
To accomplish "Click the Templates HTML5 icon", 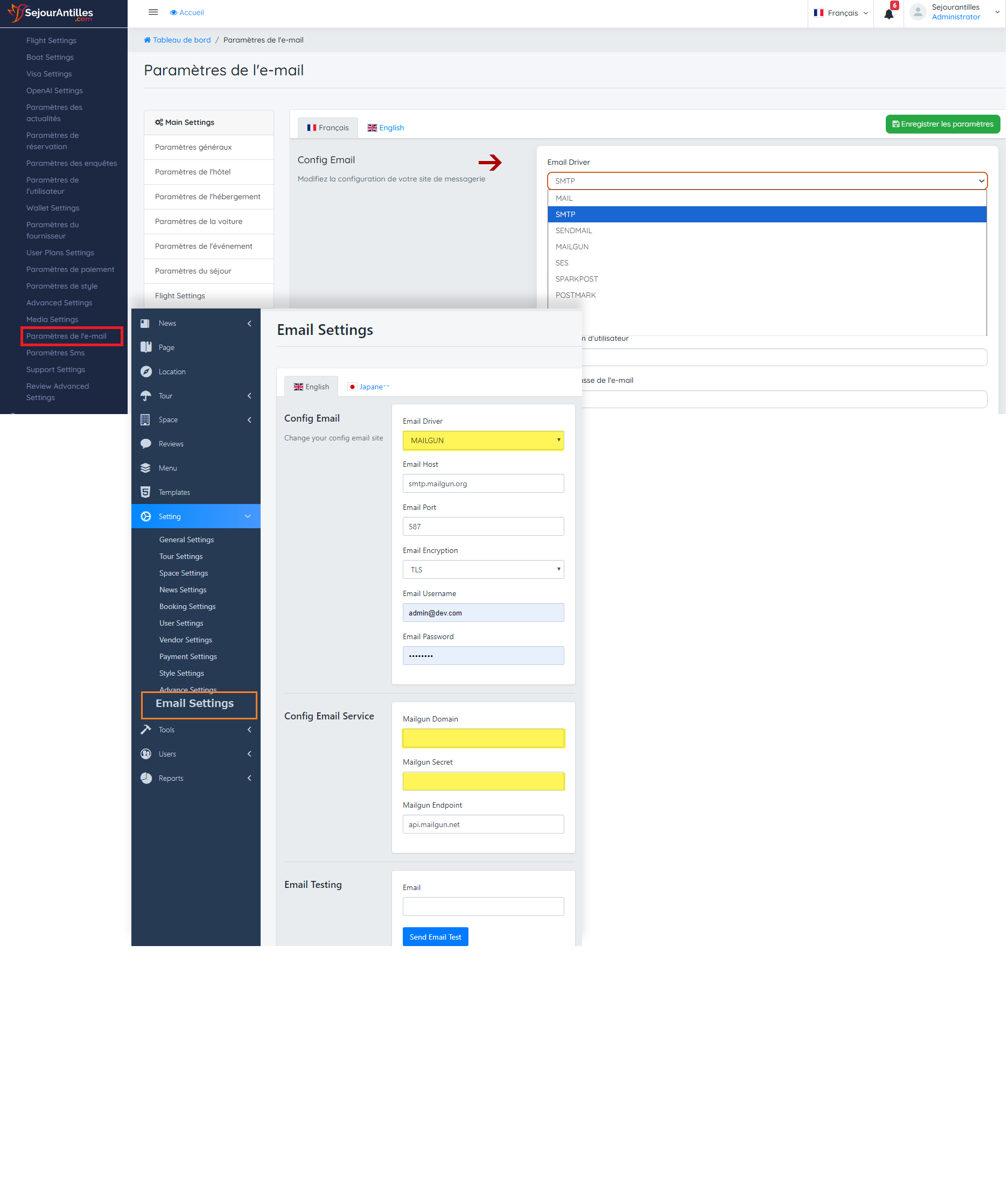I will click(145, 492).
